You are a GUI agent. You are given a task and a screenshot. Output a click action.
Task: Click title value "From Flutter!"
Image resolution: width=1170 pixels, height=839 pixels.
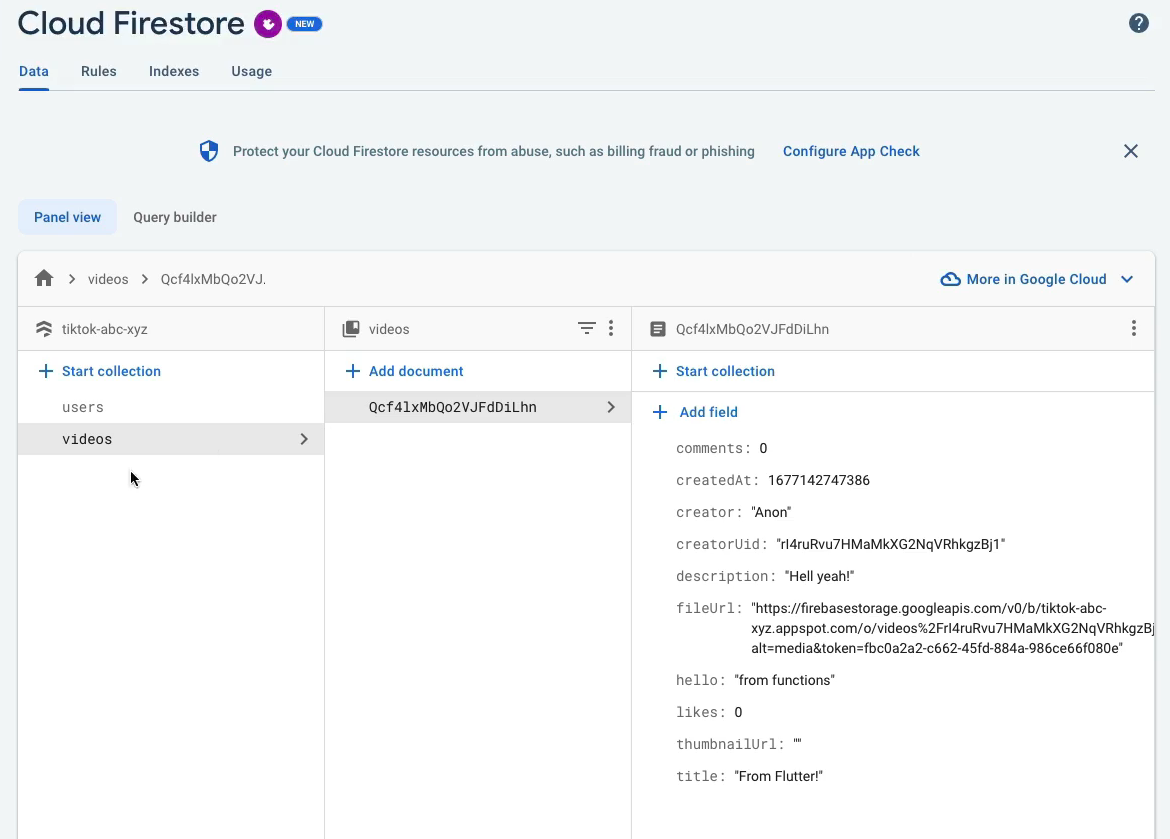pyautogui.click(x=778, y=776)
